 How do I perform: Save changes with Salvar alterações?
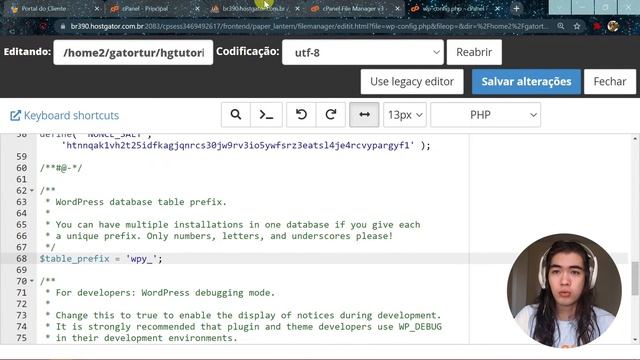coord(526,82)
